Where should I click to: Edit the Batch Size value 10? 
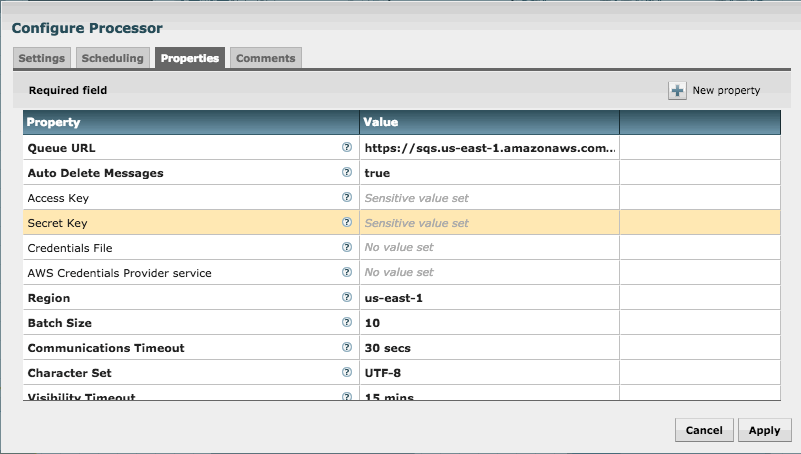tap(489, 323)
